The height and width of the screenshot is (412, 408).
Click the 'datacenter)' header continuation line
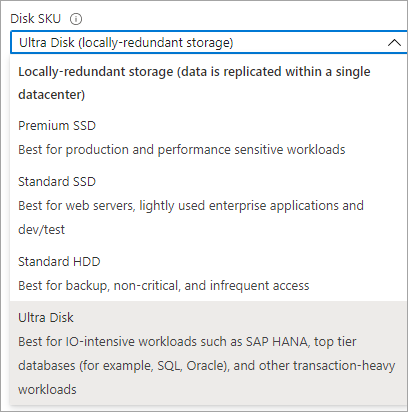coord(52,95)
